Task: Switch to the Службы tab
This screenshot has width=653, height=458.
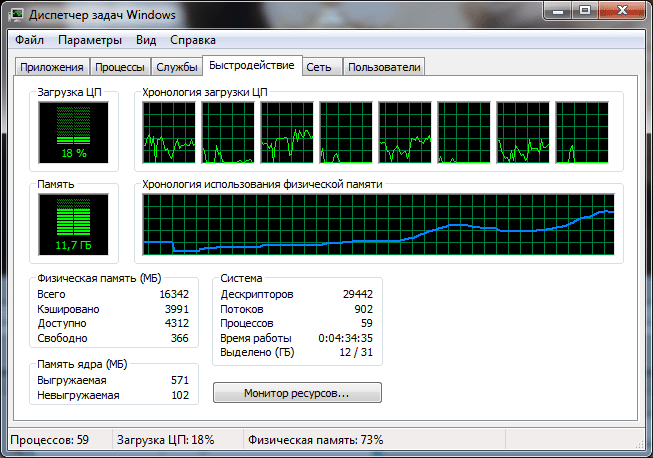Action: click(177, 67)
